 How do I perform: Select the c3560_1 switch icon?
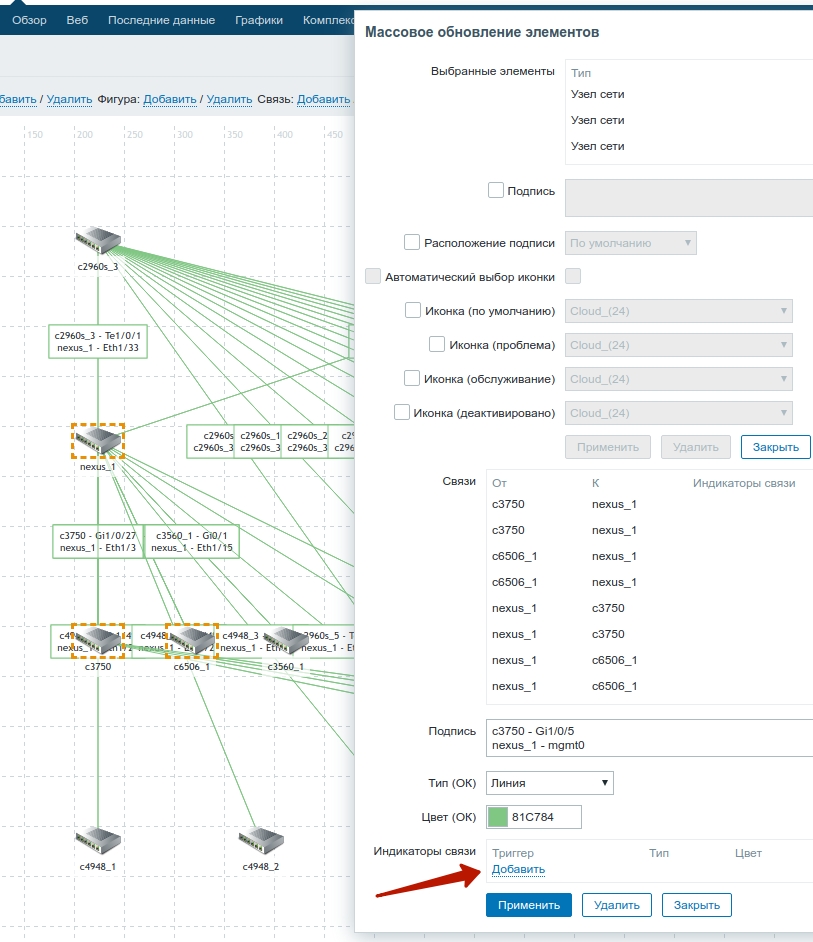pyautogui.click(x=284, y=641)
